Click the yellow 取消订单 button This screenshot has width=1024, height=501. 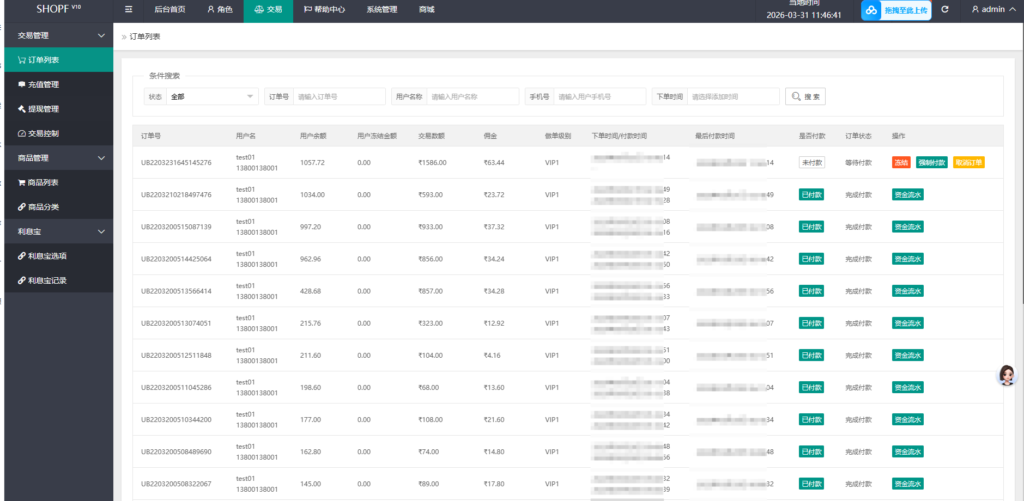point(968,162)
